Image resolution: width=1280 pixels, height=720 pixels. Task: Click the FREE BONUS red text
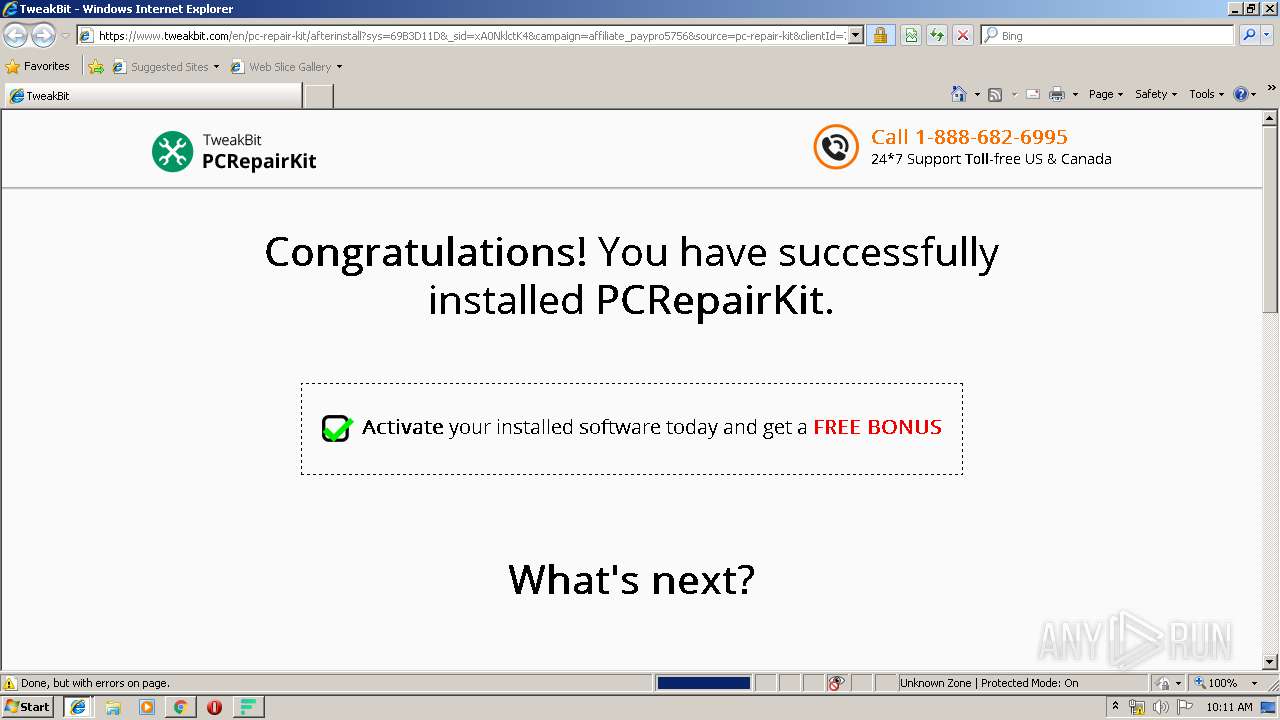point(877,427)
